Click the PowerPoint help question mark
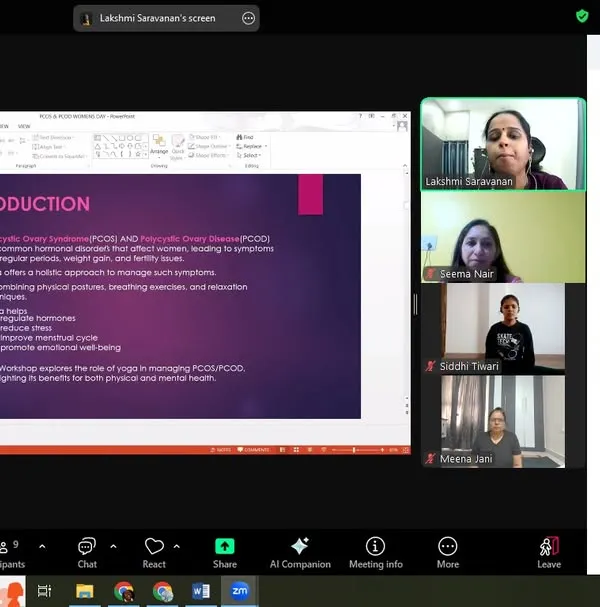Viewport: 600px width, 607px height. (360, 116)
